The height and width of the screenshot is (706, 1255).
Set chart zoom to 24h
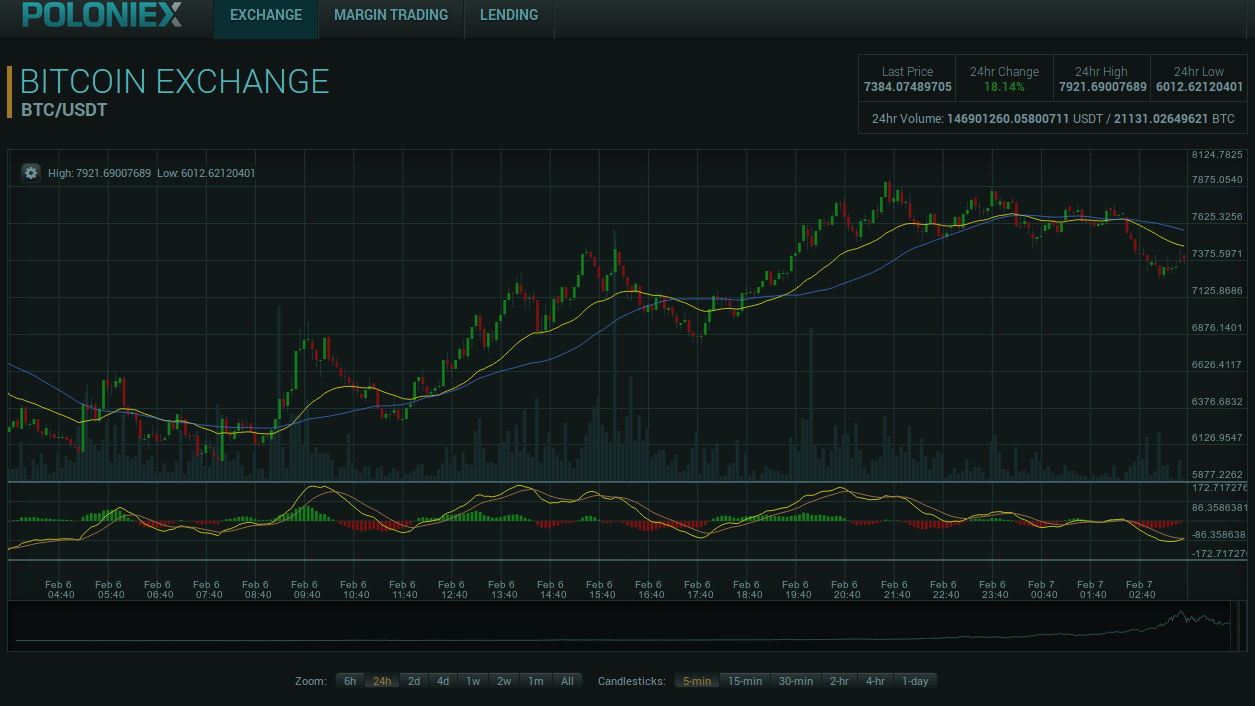pos(382,681)
